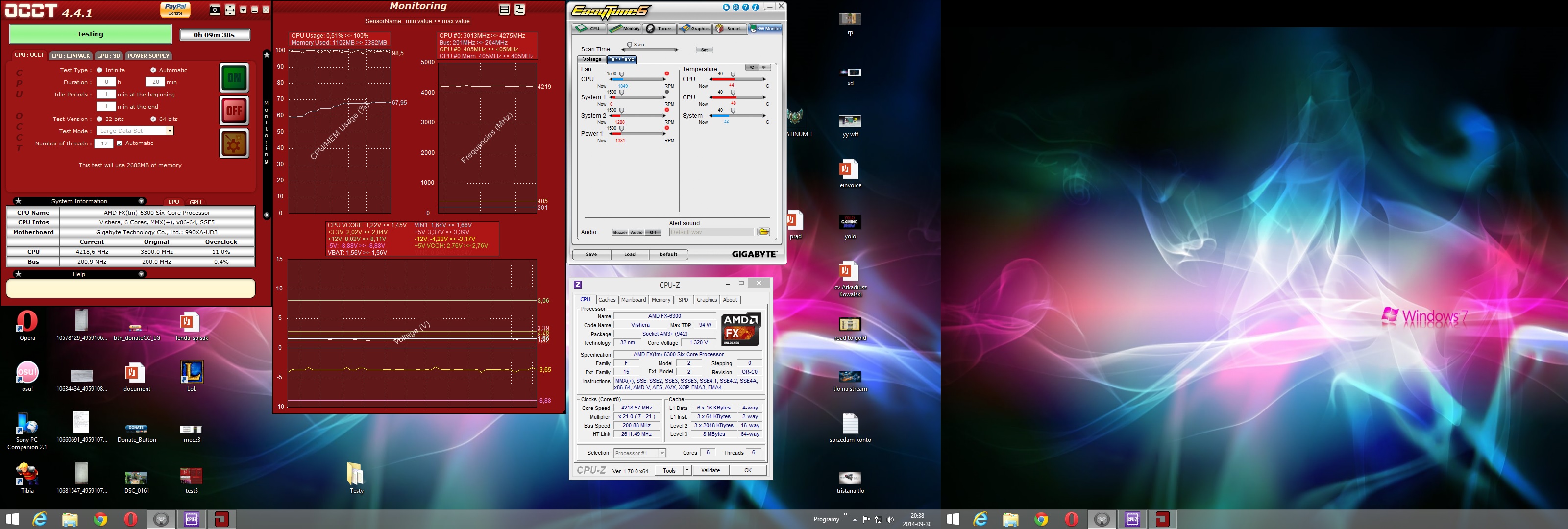Click the Scan Time slider handle
This screenshot has width=1568, height=529.
coord(629,45)
